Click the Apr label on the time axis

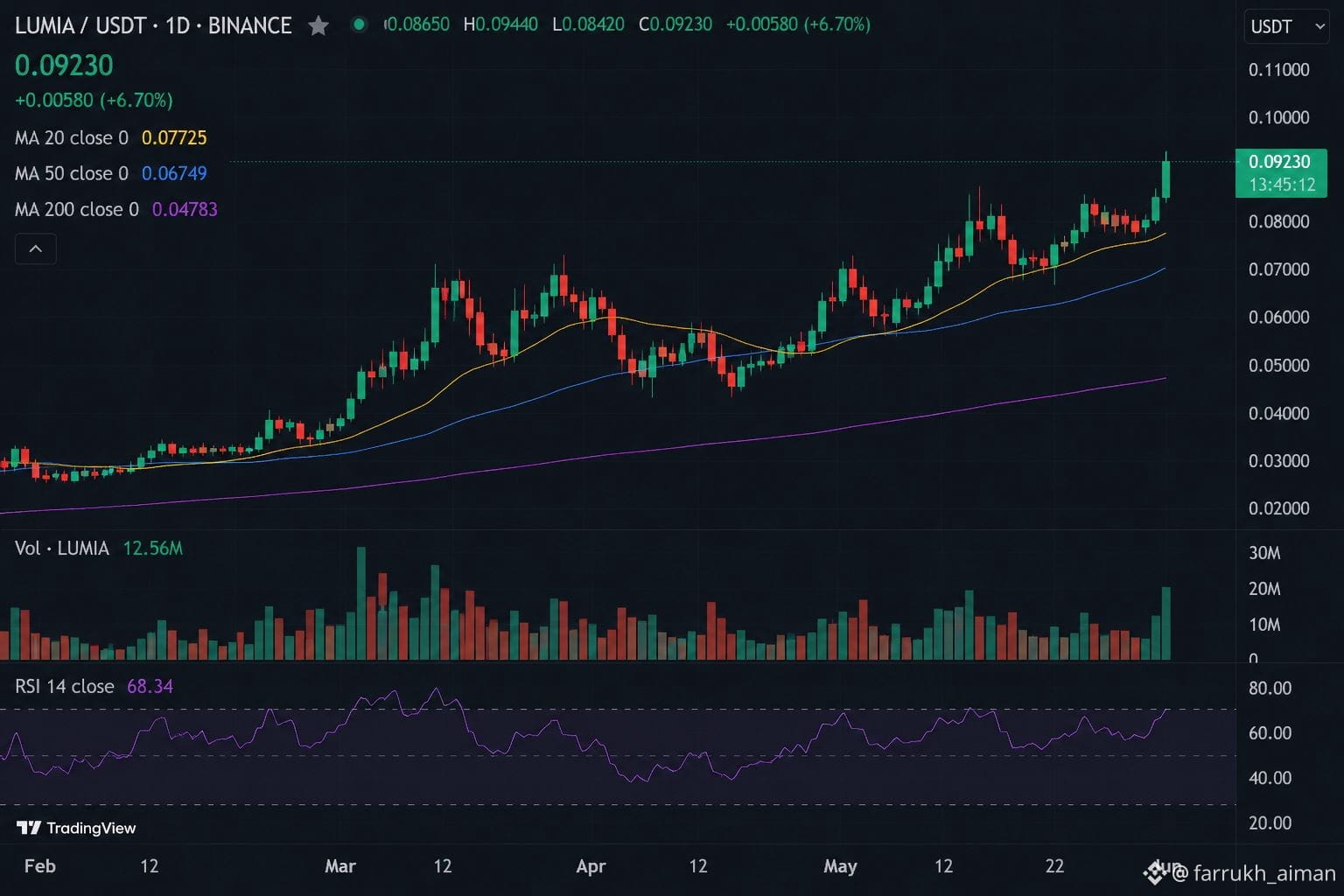pyautogui.click(x=591, y=866)
